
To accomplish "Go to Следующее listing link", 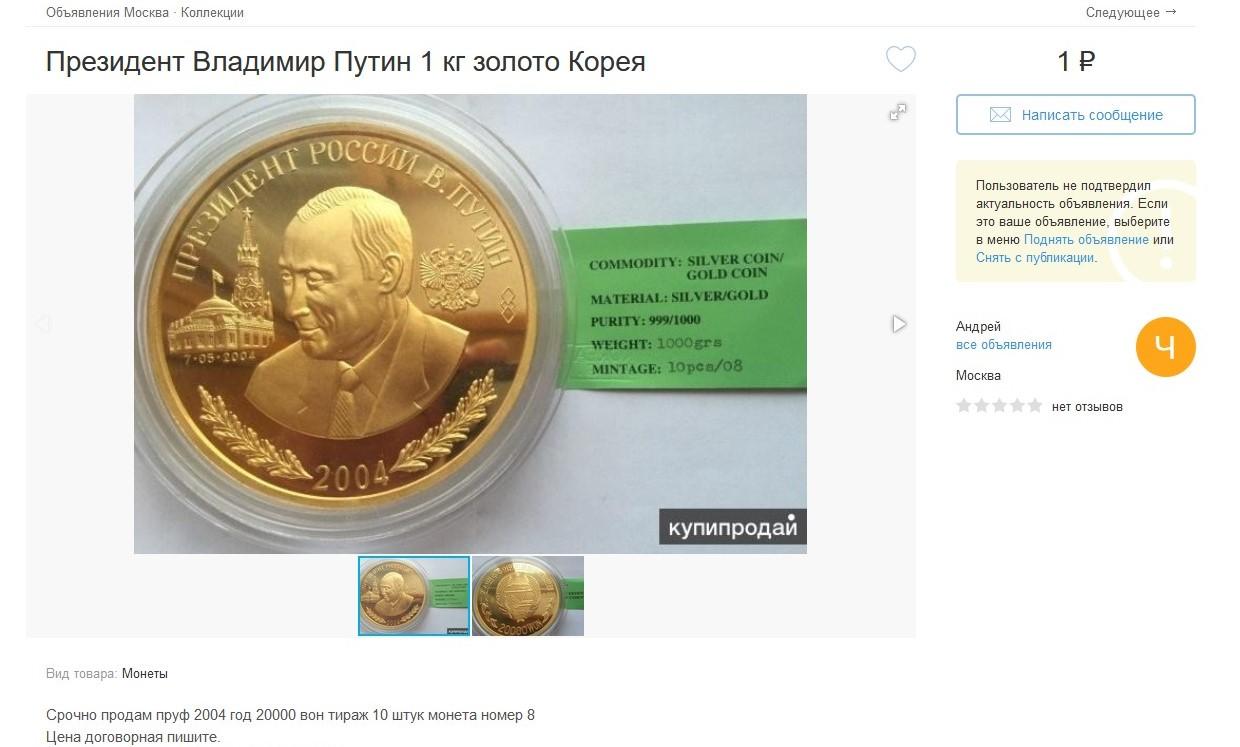I will pos(1131,13).
